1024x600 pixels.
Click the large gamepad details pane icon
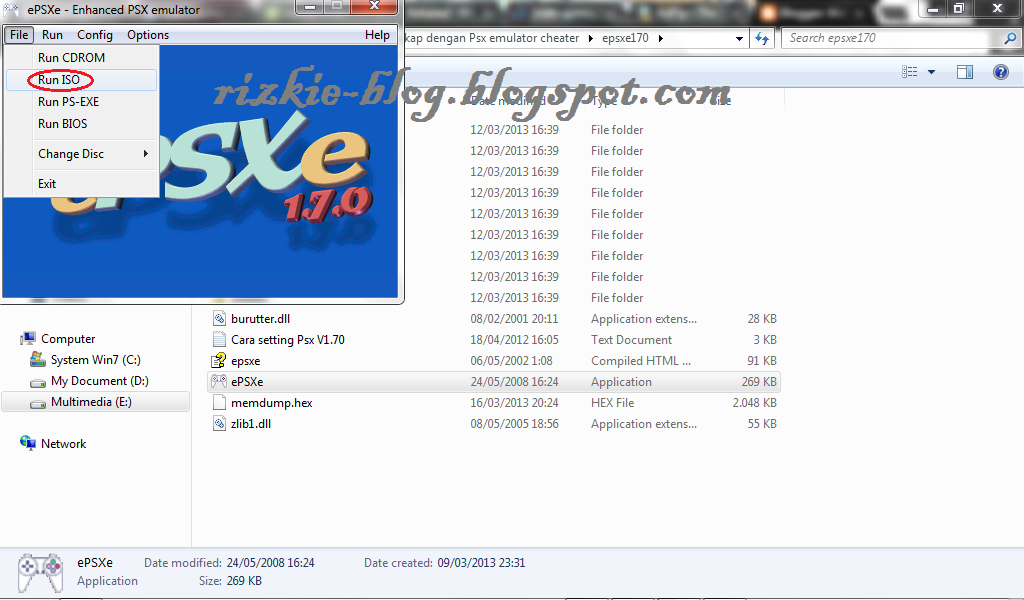pos(40,573)
